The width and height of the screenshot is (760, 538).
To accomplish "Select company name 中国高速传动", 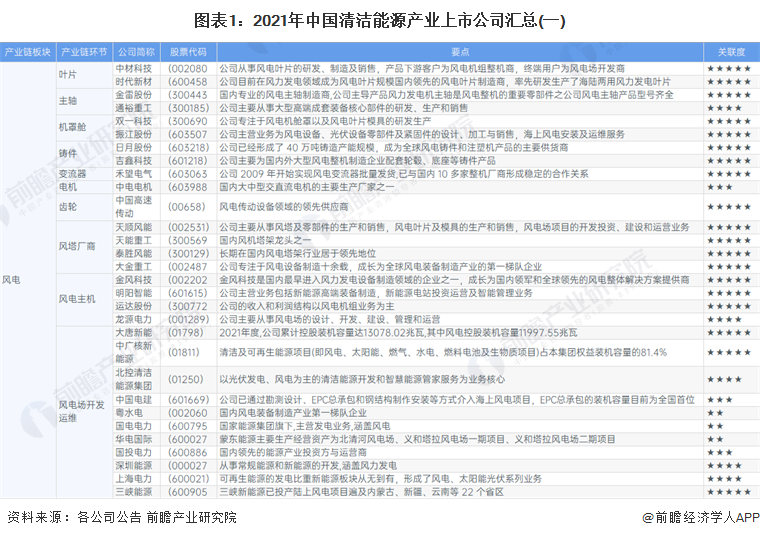I will coord(133,206).
